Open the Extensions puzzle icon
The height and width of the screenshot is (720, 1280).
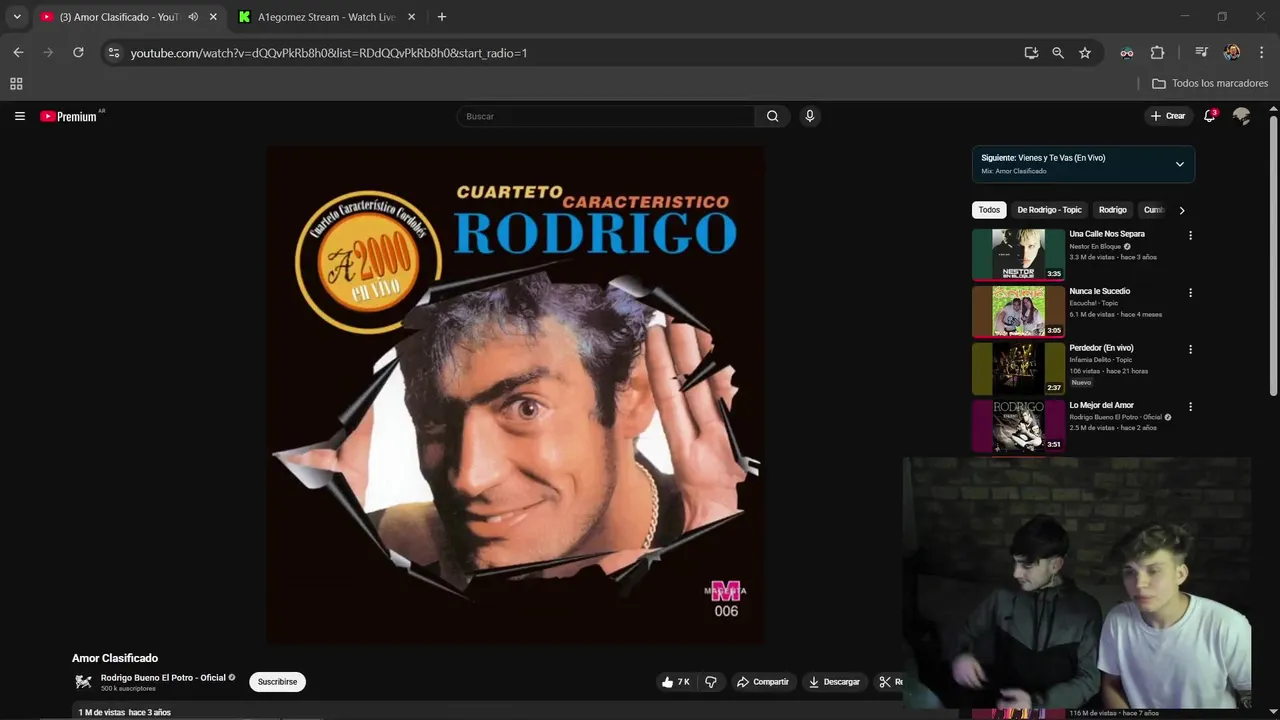[x=1158, y=53]
